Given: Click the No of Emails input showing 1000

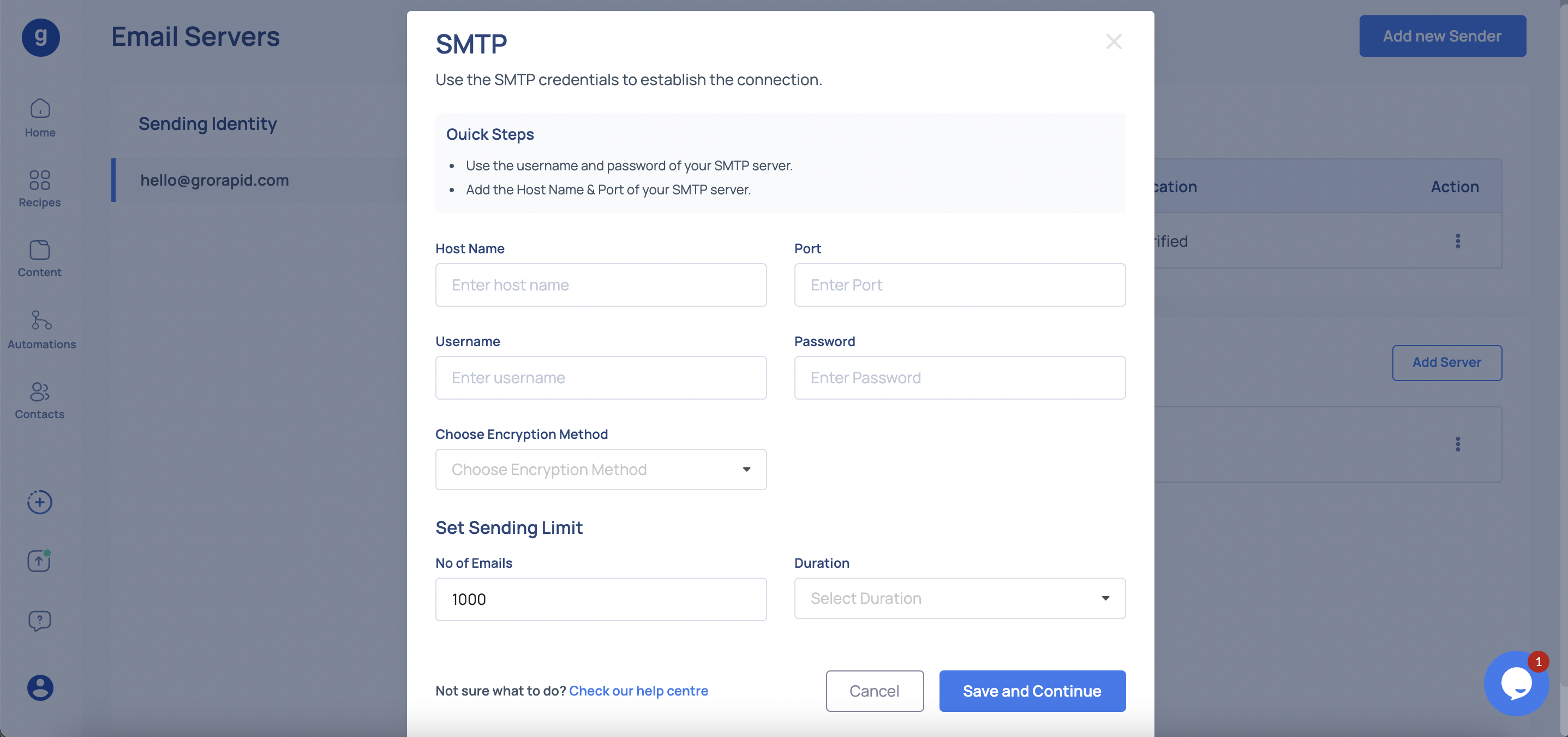Looking at the screenshot, I should pyautogui.click(x=601, y=598).
